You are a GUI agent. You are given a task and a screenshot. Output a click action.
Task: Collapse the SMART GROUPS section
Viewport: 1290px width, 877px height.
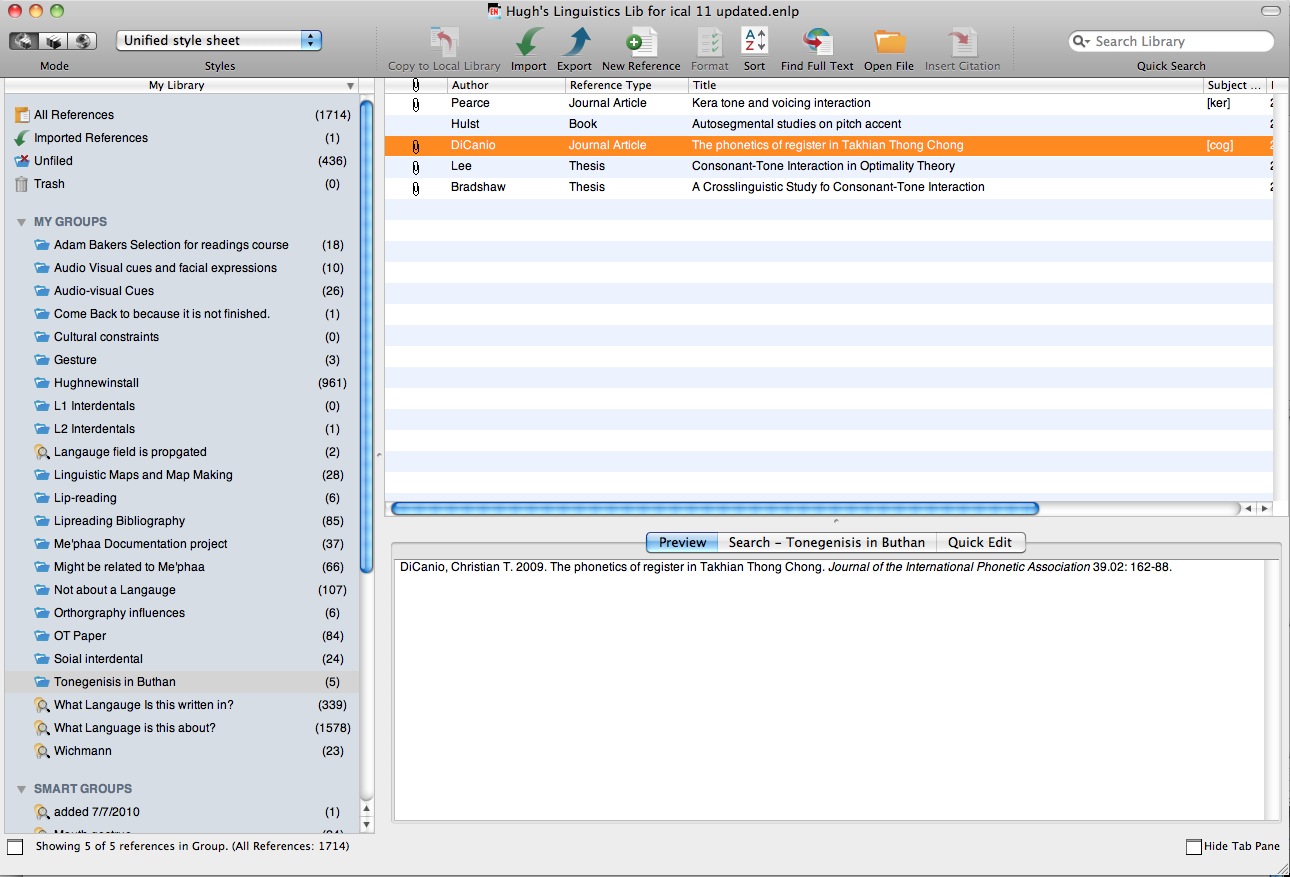(x=23, y=788)
